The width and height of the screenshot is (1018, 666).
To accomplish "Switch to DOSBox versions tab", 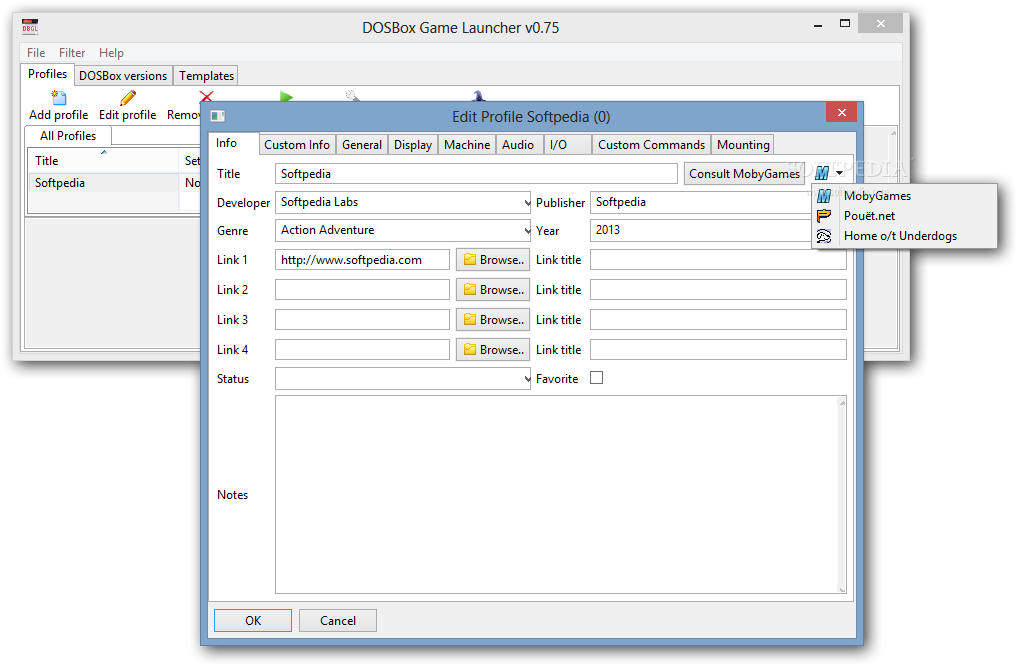I will tap(123, 76).
